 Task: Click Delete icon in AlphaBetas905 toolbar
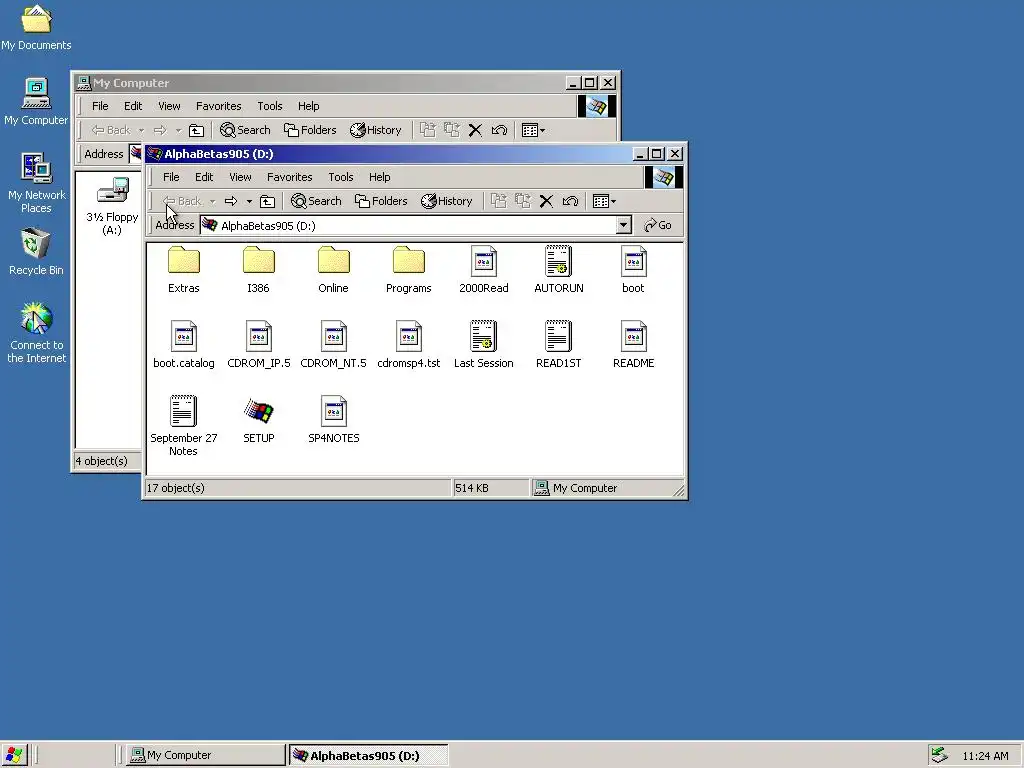(x=547, y=201)
